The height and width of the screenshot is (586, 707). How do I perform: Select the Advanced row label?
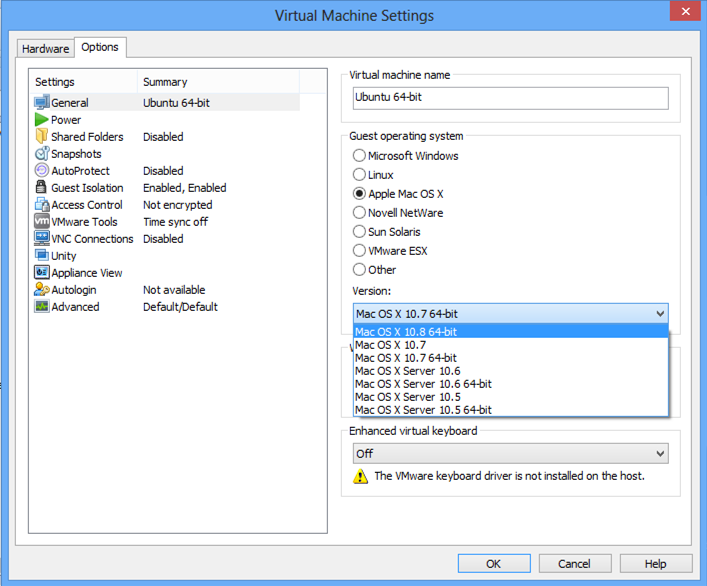click(x=75, y=307)
